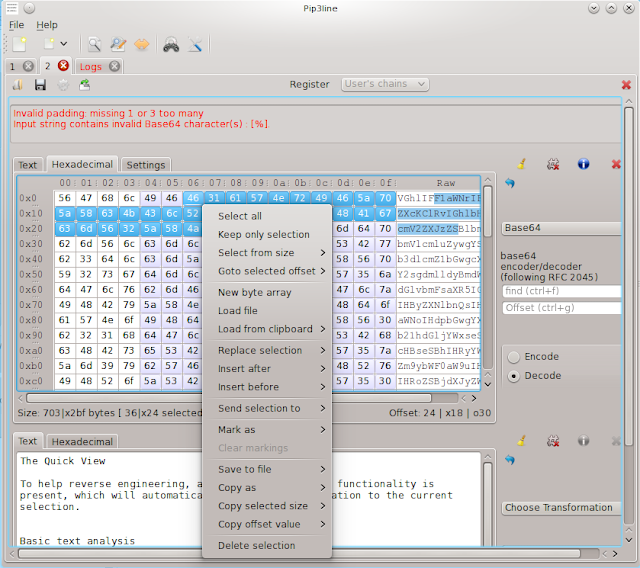Expand Send selection to submenu
The image size is (640, 568).
[267, 408]
